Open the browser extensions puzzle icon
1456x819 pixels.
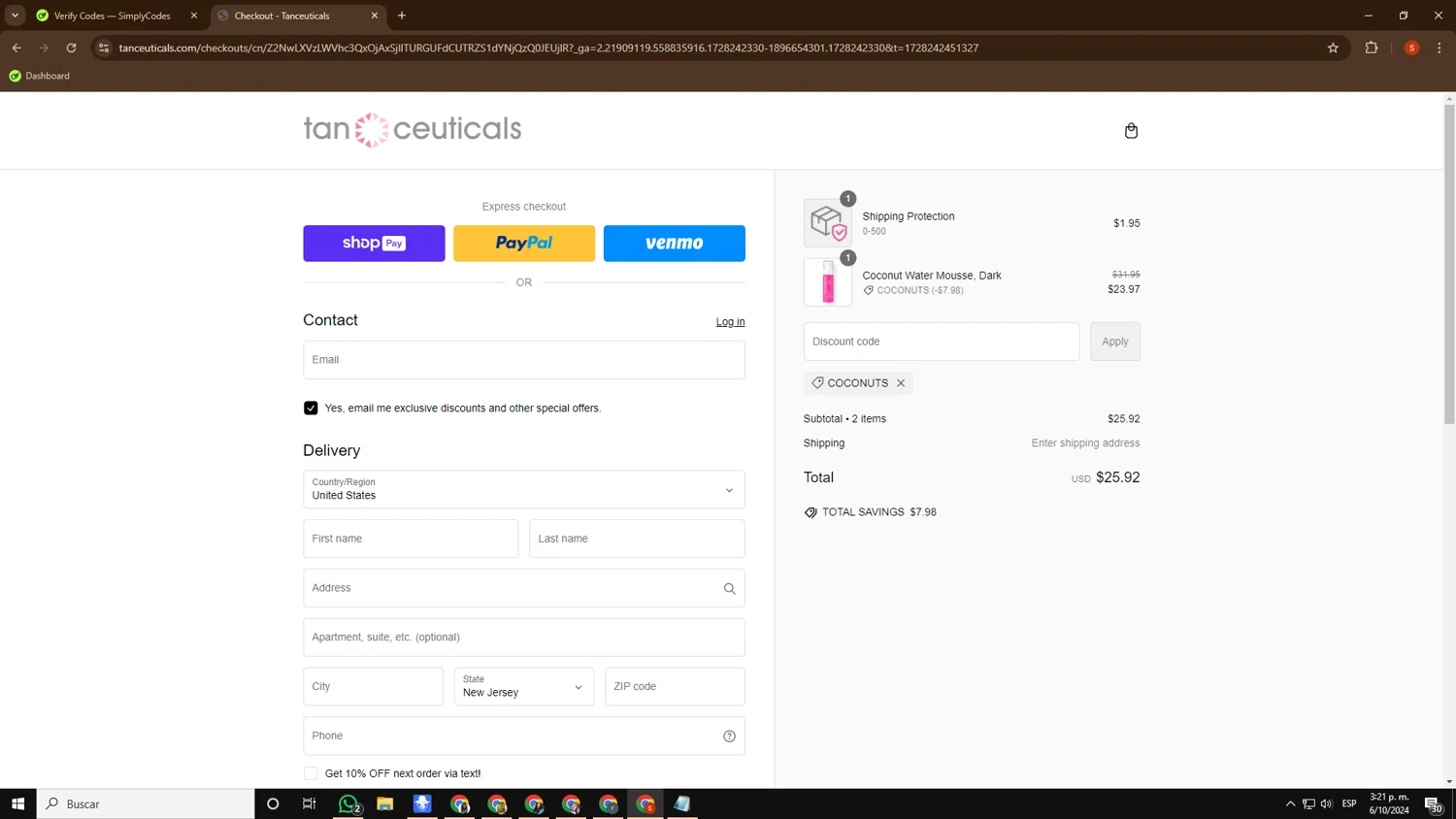(x=1372, y=48)
